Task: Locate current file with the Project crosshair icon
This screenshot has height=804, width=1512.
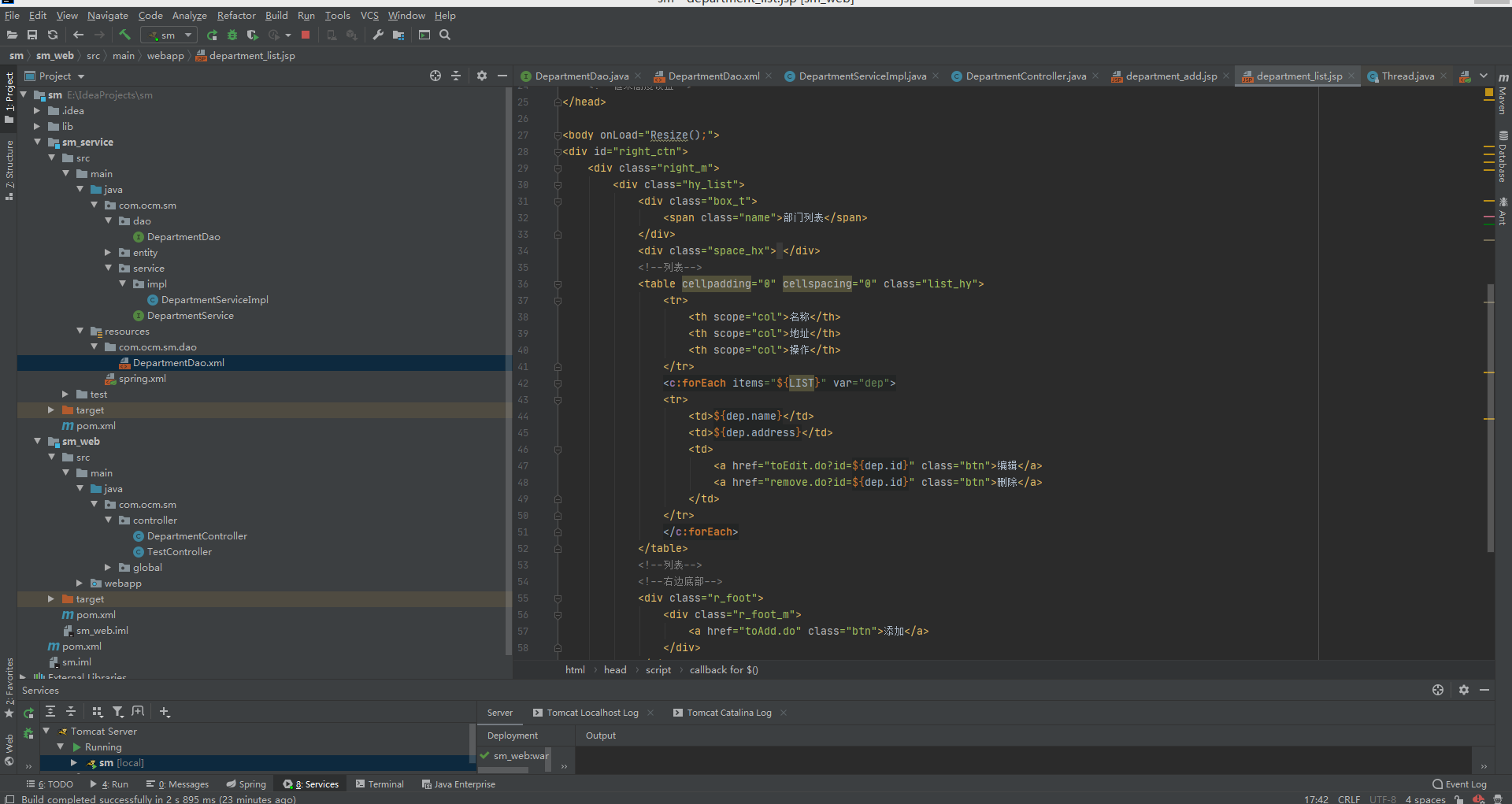Action: point(435,76)
